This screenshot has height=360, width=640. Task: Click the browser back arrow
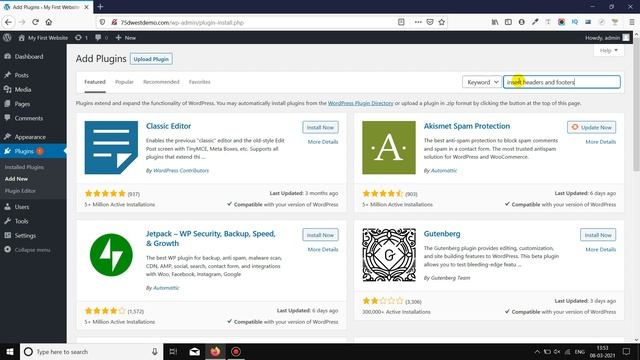[x=9, y=22]
